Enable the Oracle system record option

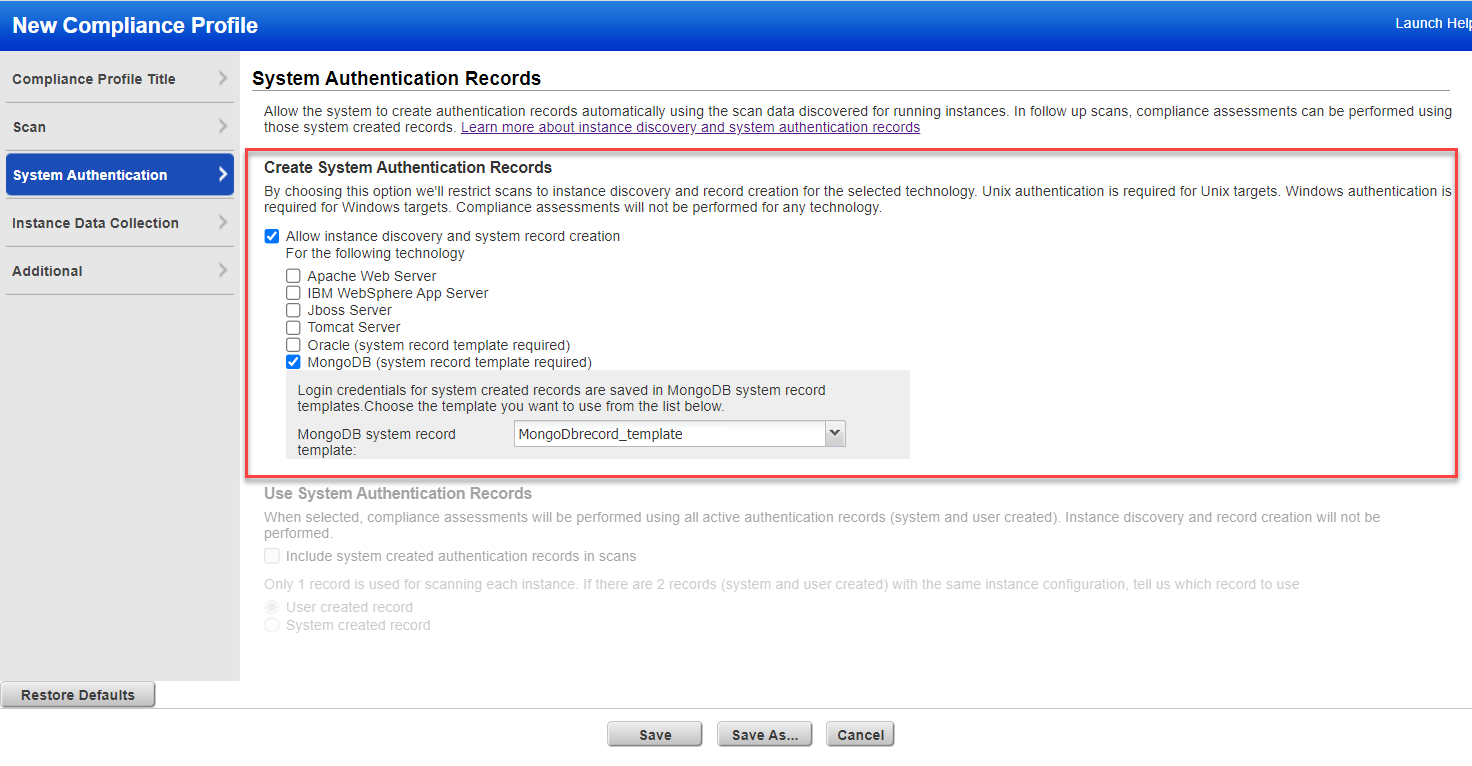(293, 344)
